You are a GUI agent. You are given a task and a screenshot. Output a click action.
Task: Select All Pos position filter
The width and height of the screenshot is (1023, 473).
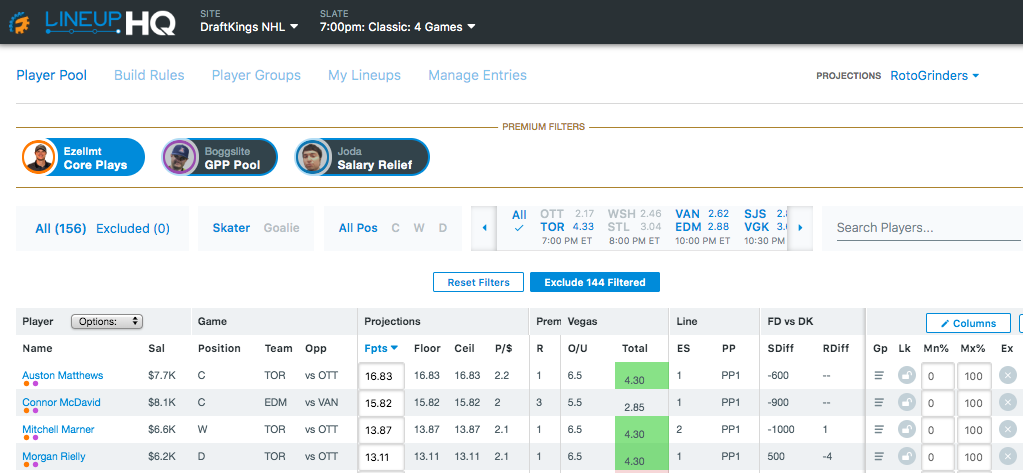(x=358, y=228)
